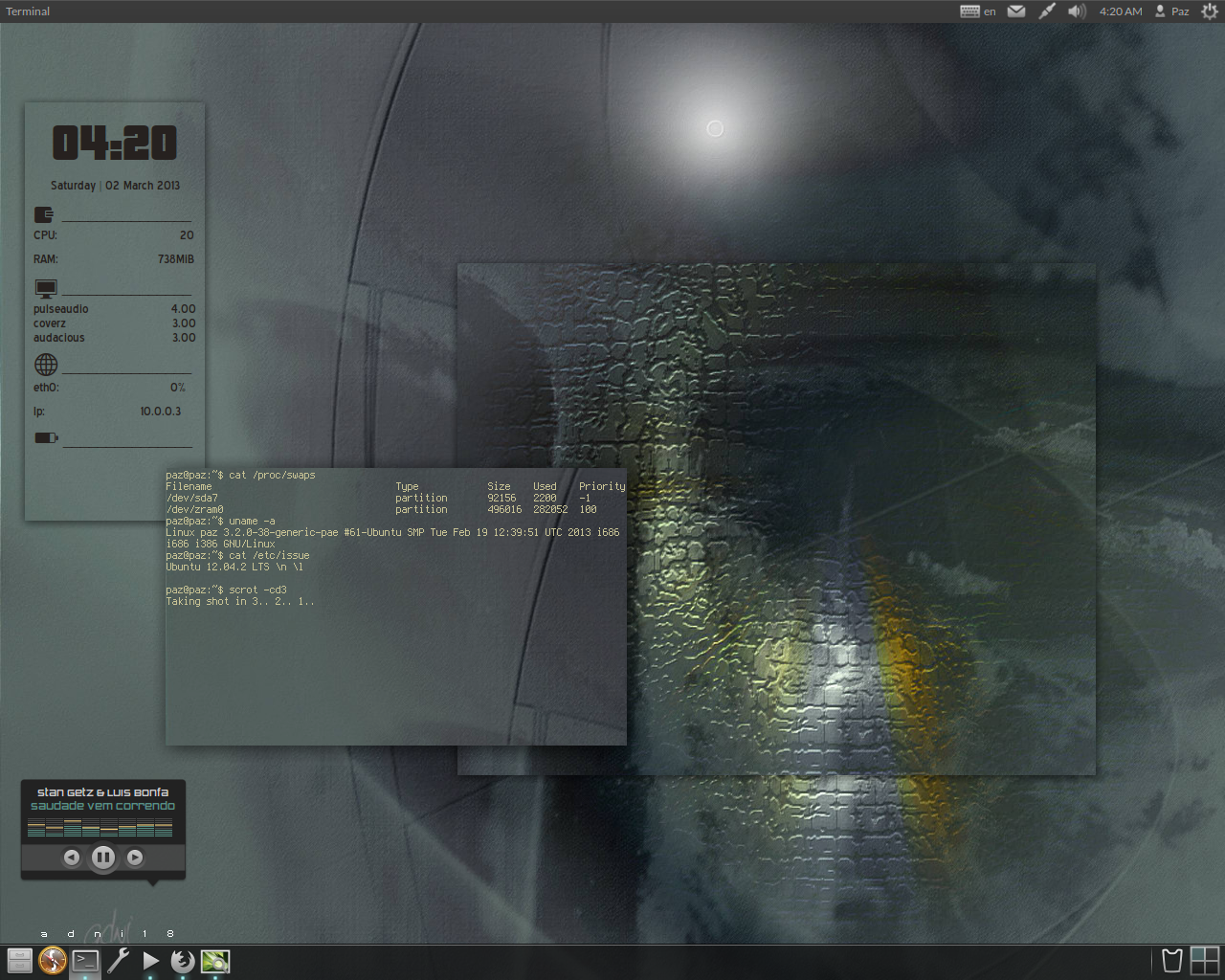This screenshot has width=1225, height=980.
Task: Open the network connection indicator
Action: pos(1047,11)
